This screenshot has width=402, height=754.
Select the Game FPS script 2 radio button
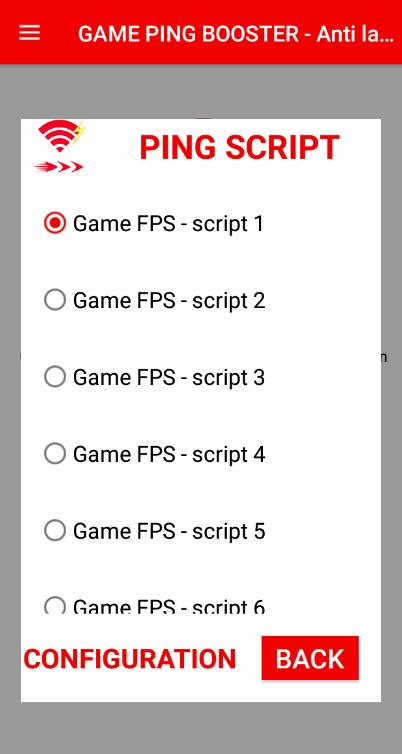pos(55,300)
